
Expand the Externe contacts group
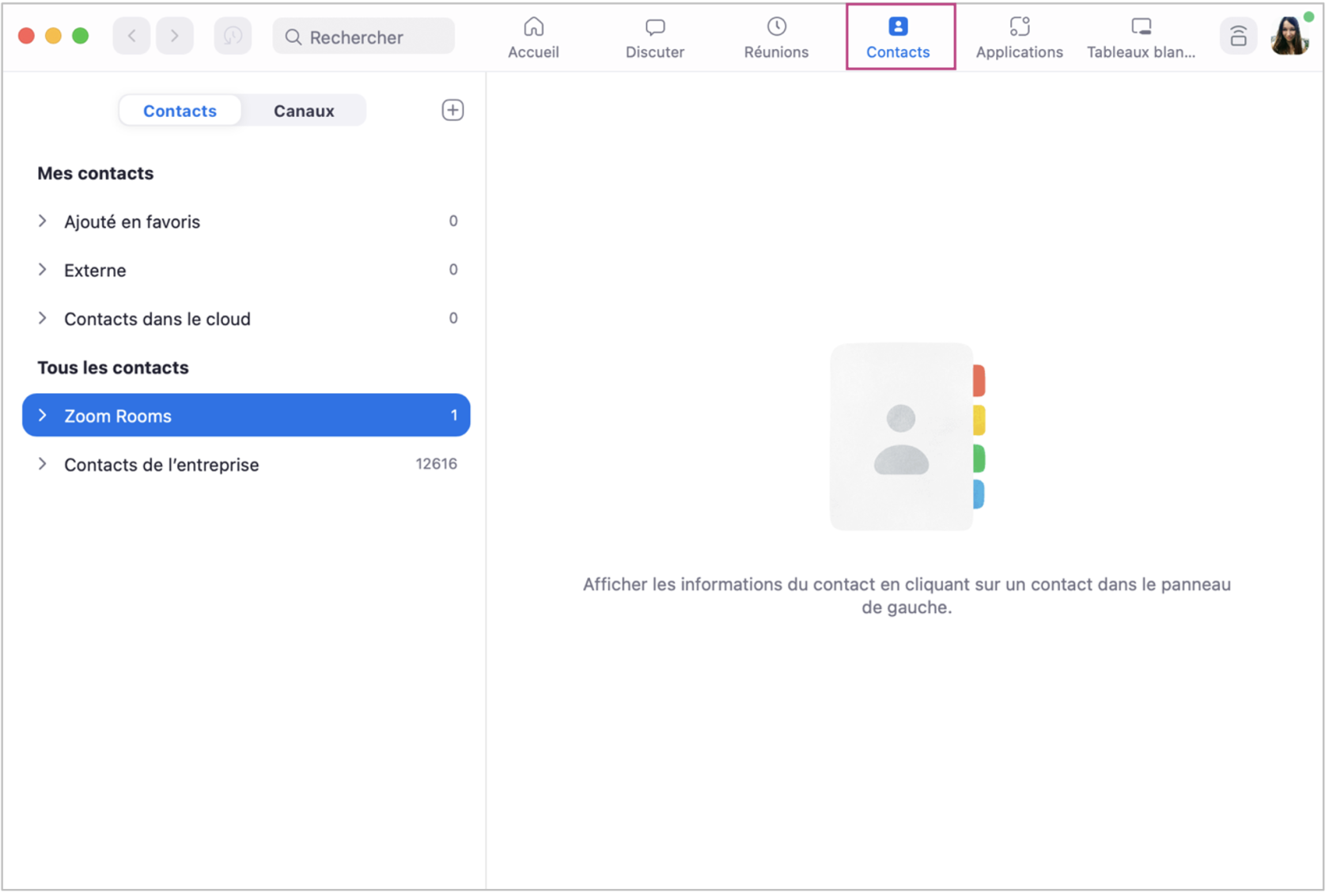point(43,270)
